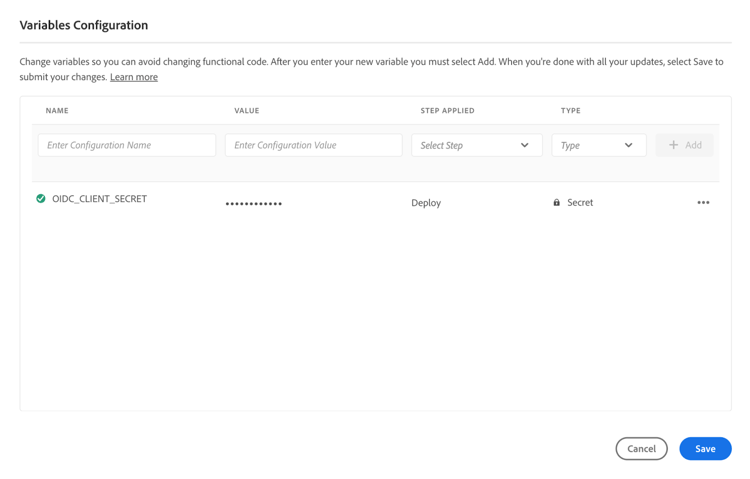This screenshot has height=479, width=750.
Task: Follow the Learn more link
Action: tap(134, 77)
